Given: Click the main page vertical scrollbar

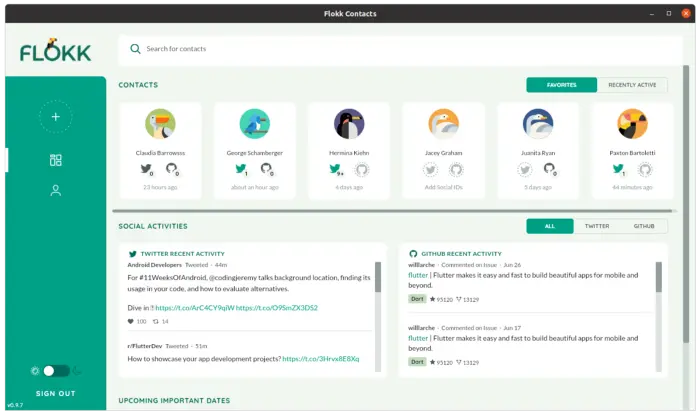Looking at the screenshot, I should [x=686, y=204].
